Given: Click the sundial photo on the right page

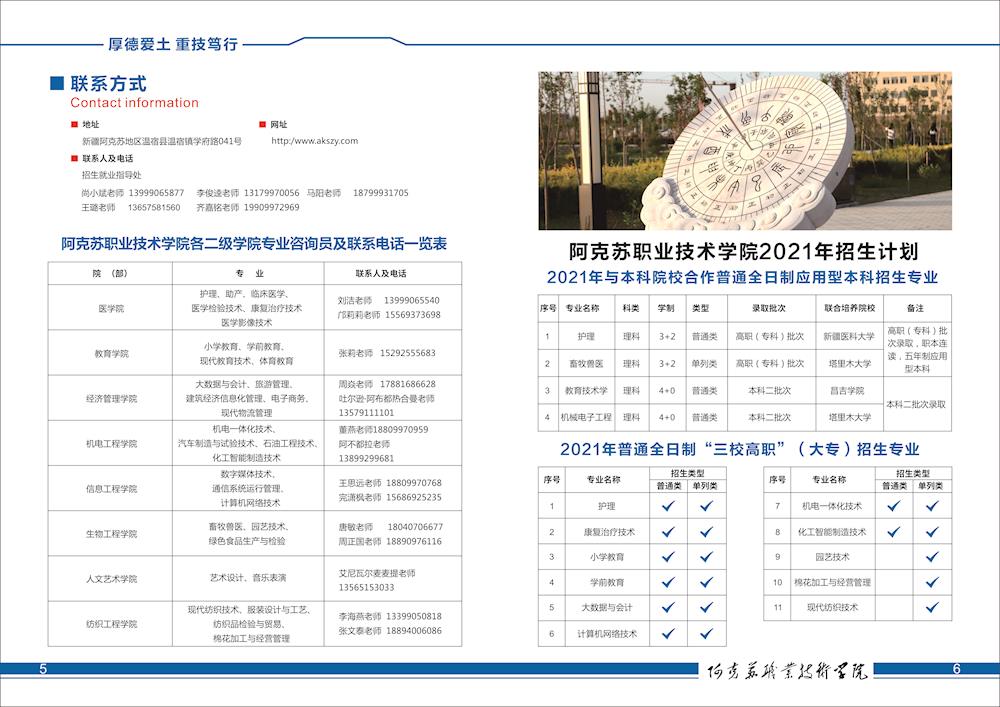Looking at the screenshot, I should 745,151.
